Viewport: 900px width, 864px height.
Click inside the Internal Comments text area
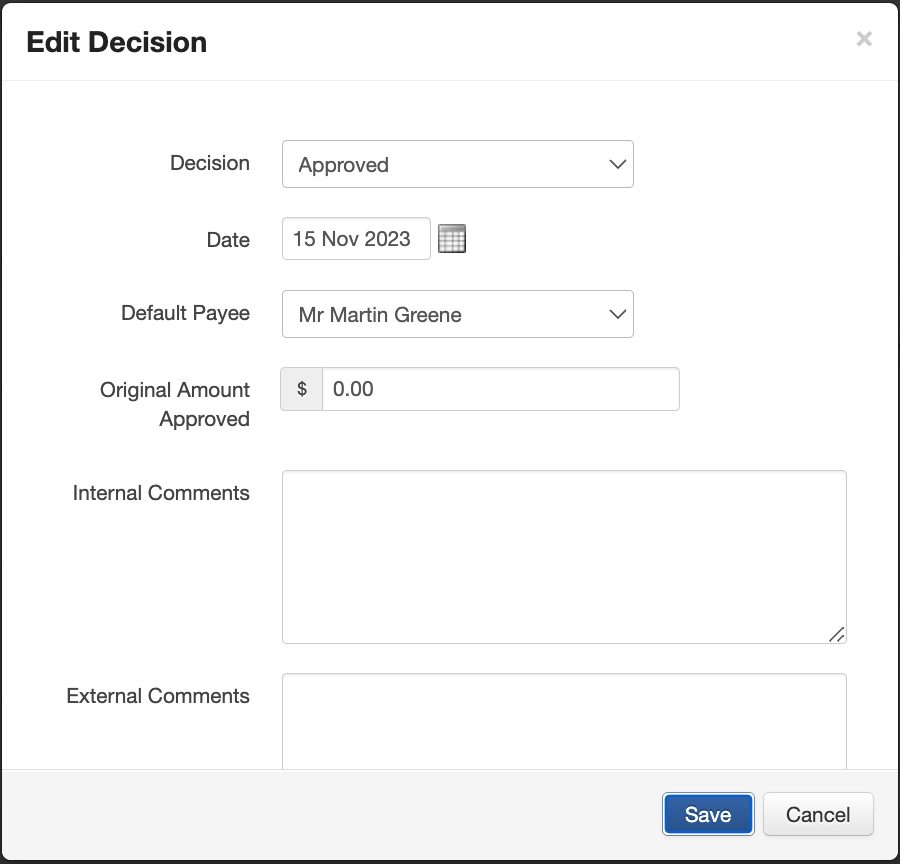pos(564,556)
